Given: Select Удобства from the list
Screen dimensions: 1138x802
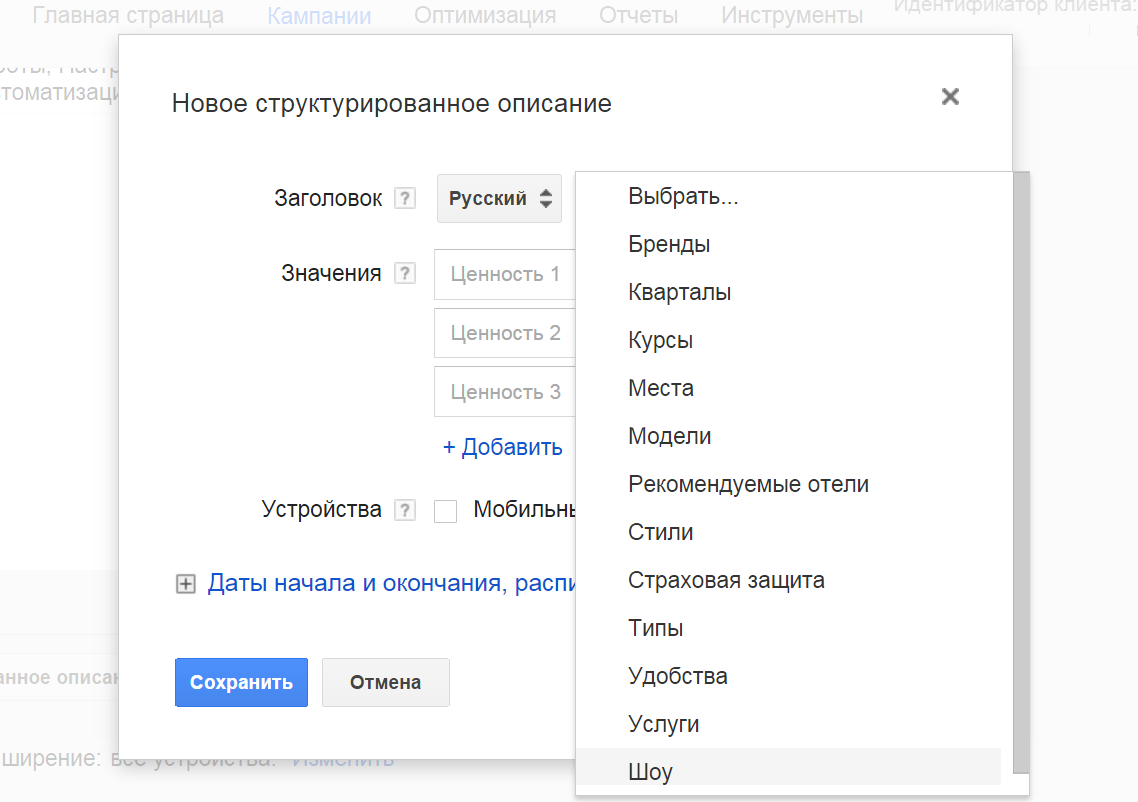Looking at the screenshot, I should click(x=677, y=676).
